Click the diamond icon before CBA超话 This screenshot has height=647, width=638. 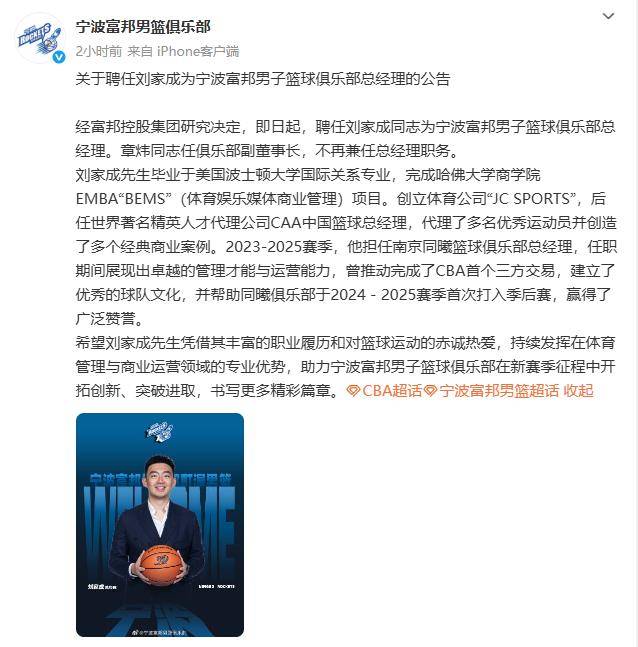pos(353,390)
